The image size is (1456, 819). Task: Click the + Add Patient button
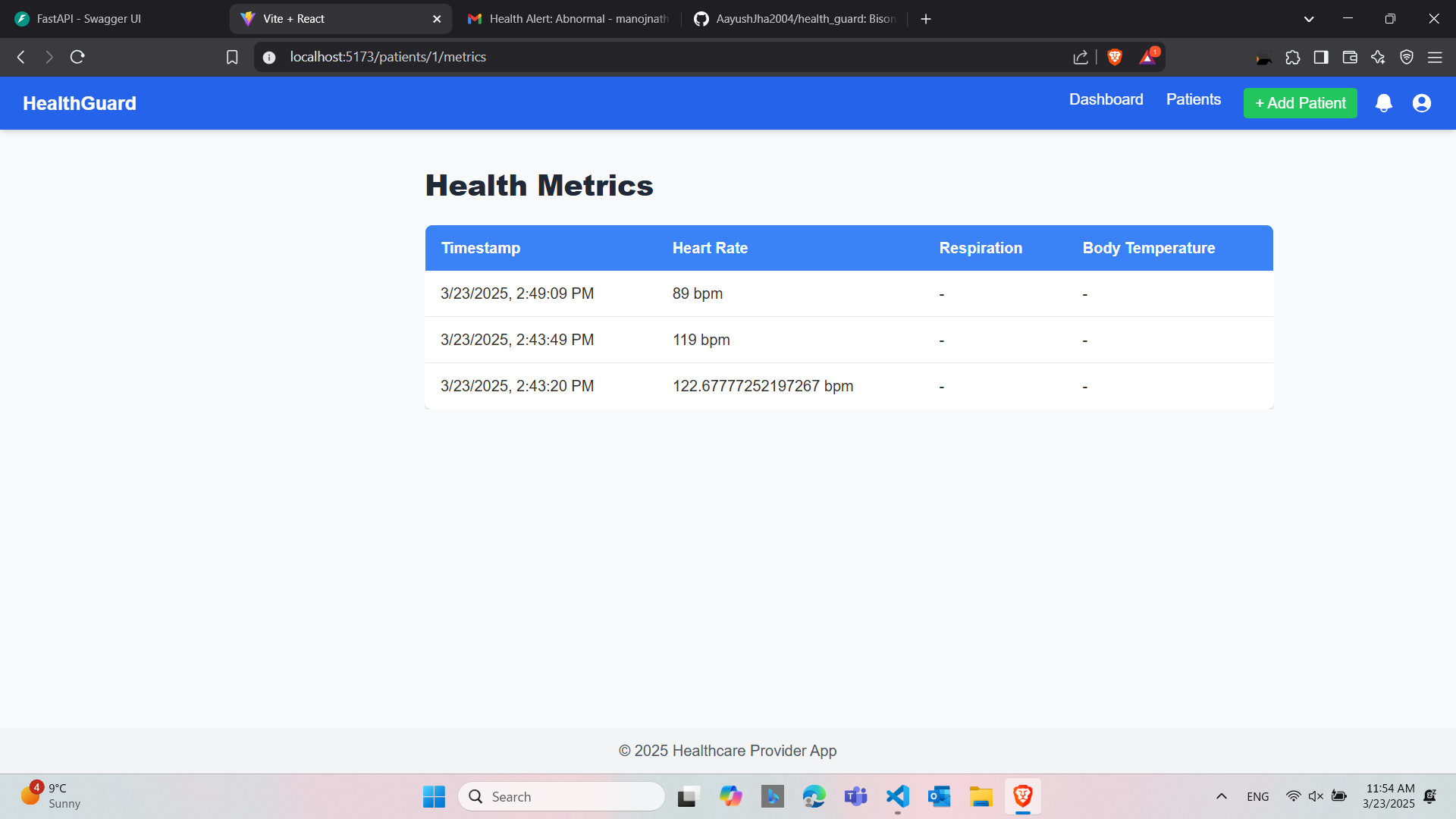point(1300,103)
